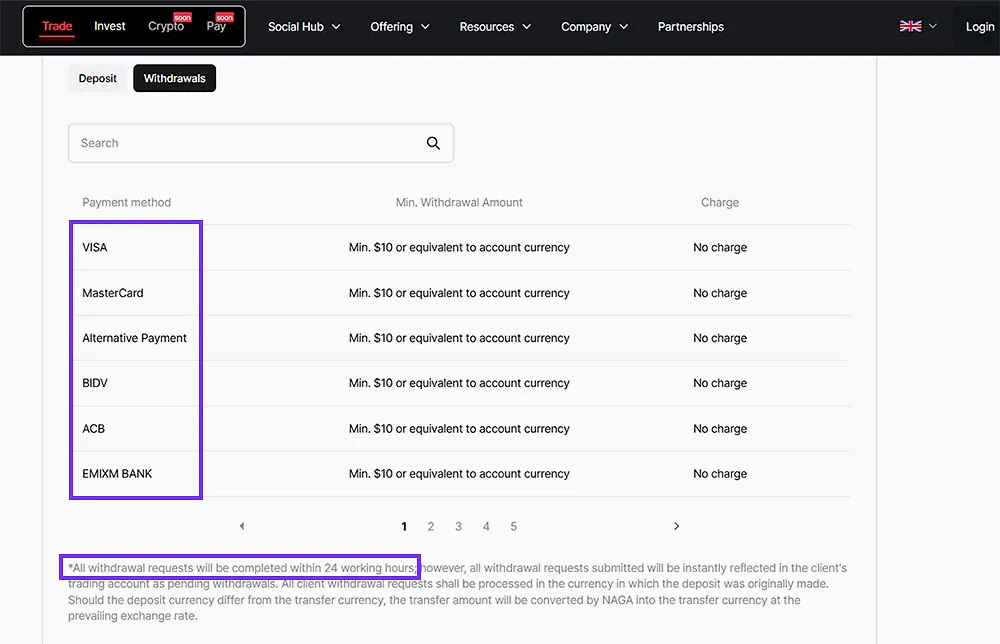
Task: Click the VISA payment method
Action: tap(94, 247)
